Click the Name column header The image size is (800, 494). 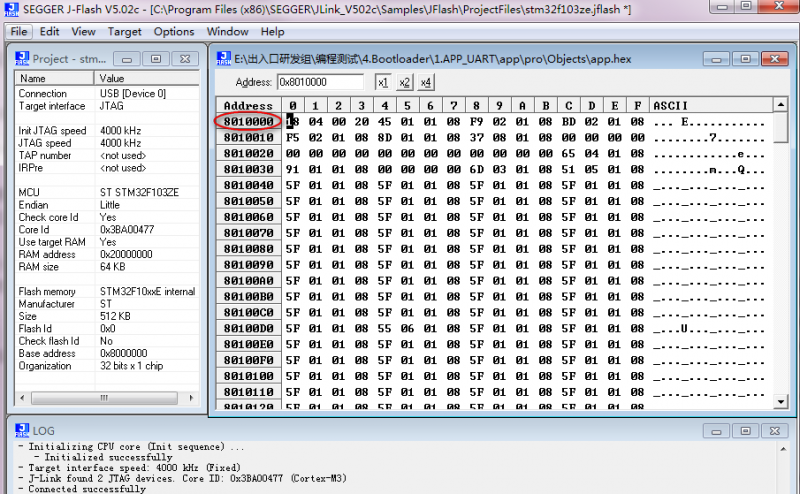(54, 78)
